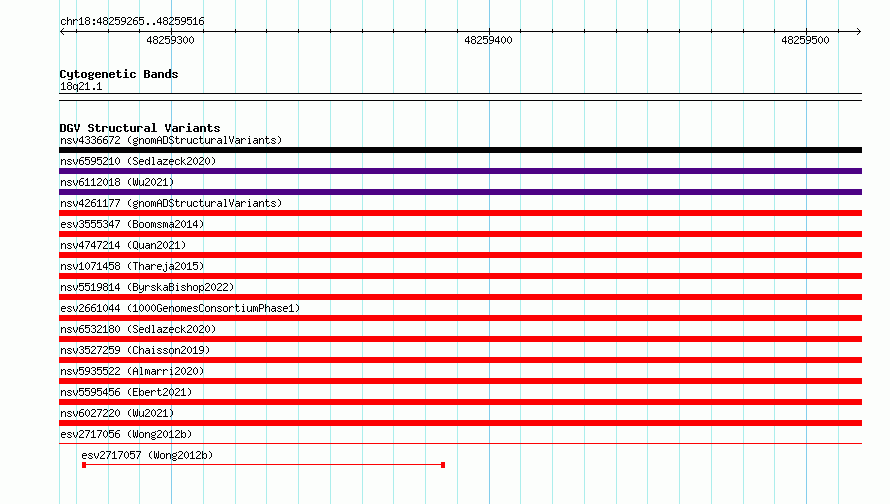Screen dimensions: 890x504
Task: Open the nsv3527259 (Chaisson2019) label
Action: (x=135, y=350)
